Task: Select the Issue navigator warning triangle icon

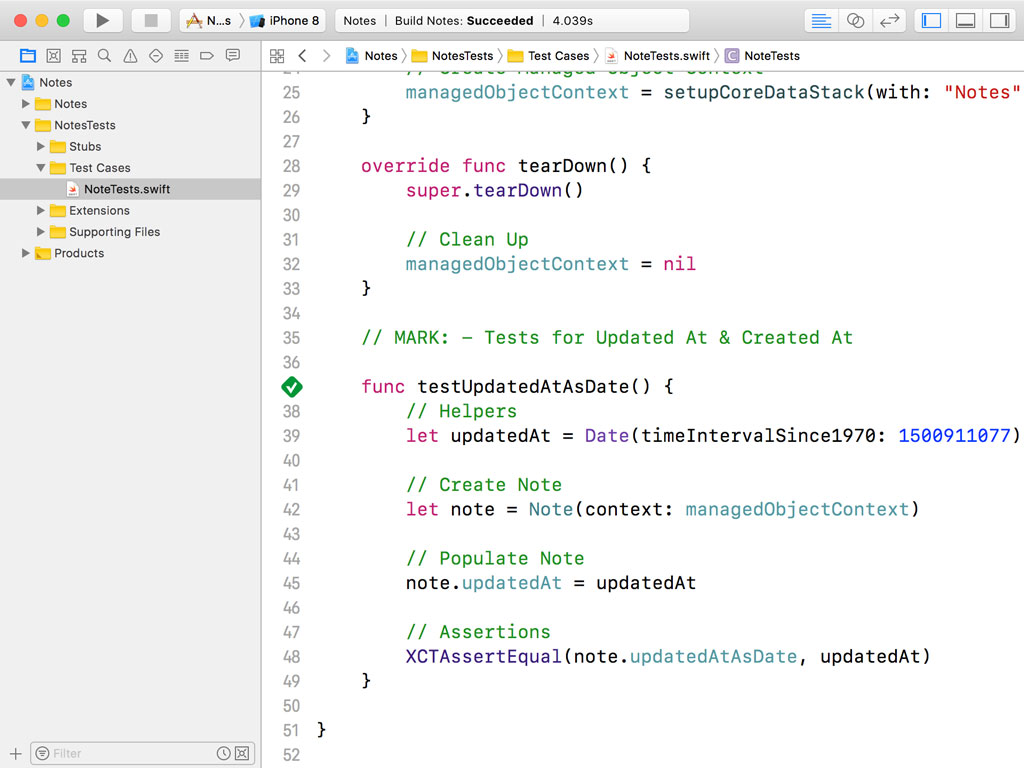Action: coord(130,55)
